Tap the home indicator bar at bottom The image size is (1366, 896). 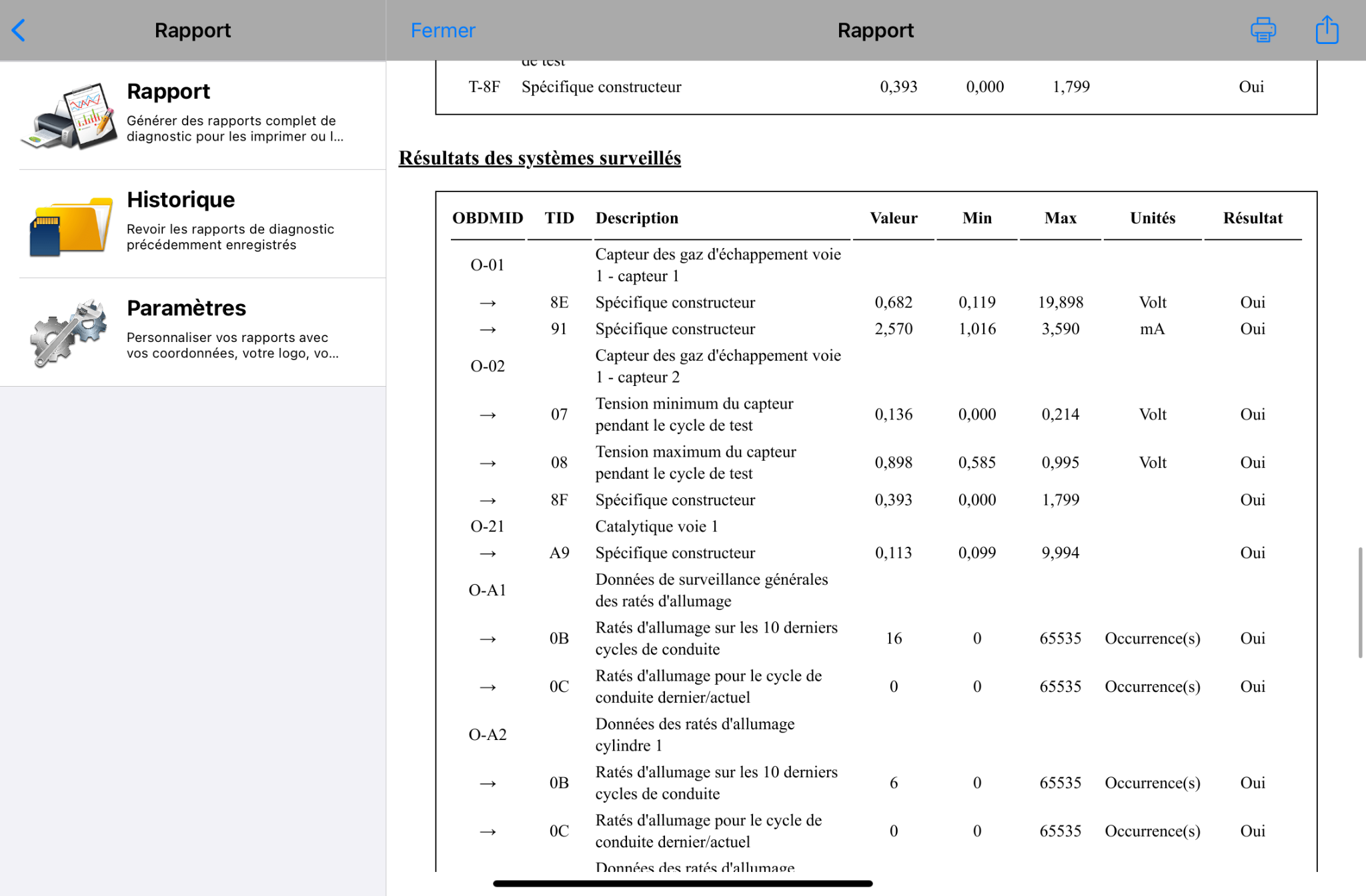(x=682, y=883)
